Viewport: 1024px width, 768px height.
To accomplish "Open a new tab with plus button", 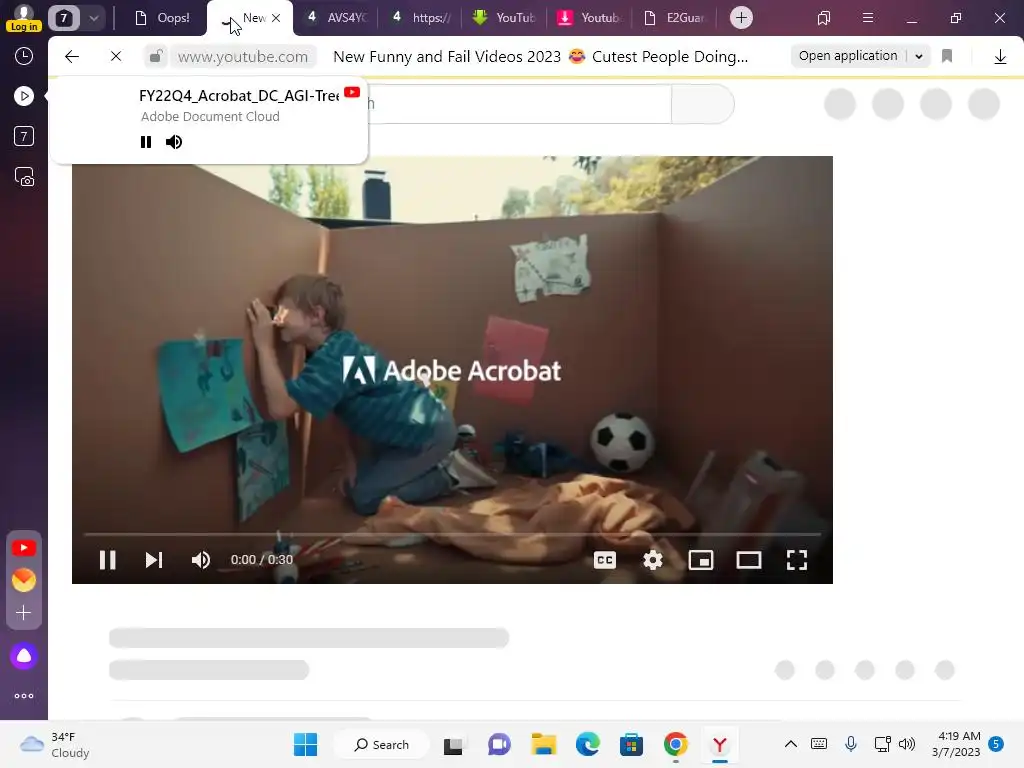I will 741,18.
